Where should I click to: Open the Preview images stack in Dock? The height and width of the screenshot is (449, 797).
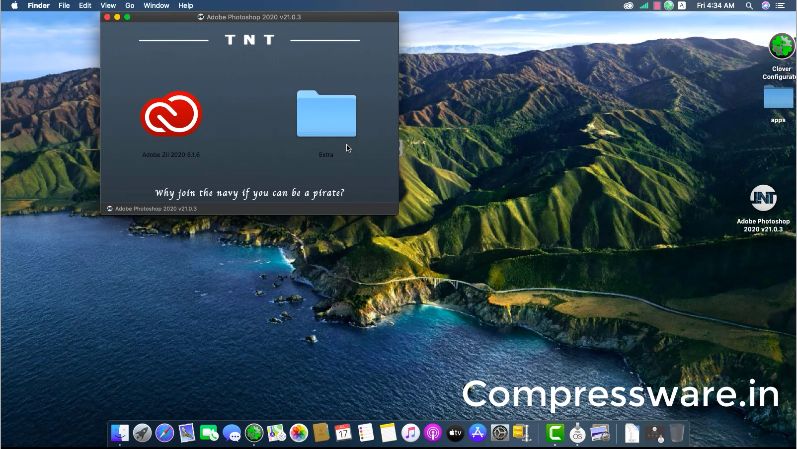600,433
